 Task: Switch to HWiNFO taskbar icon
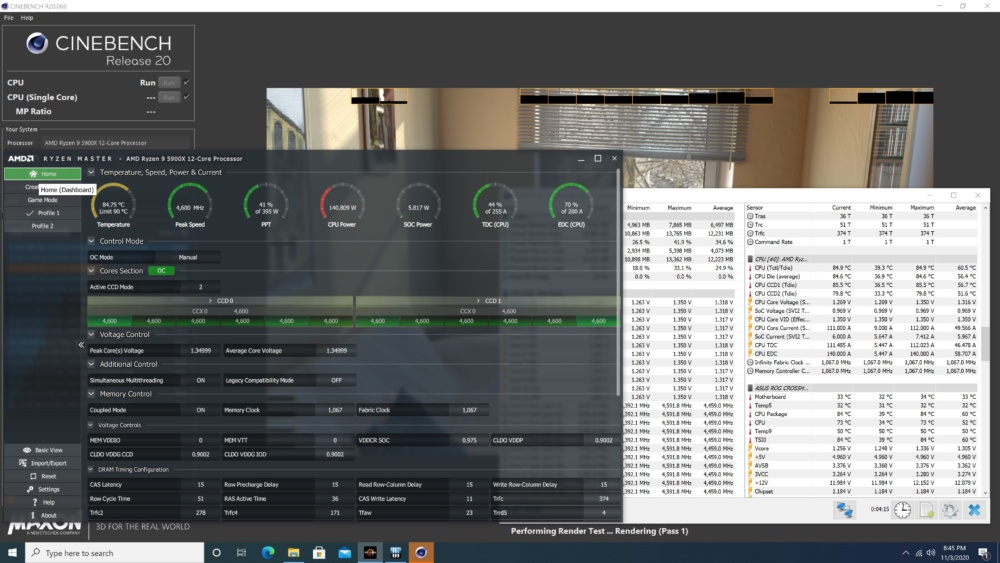point(395,553)
